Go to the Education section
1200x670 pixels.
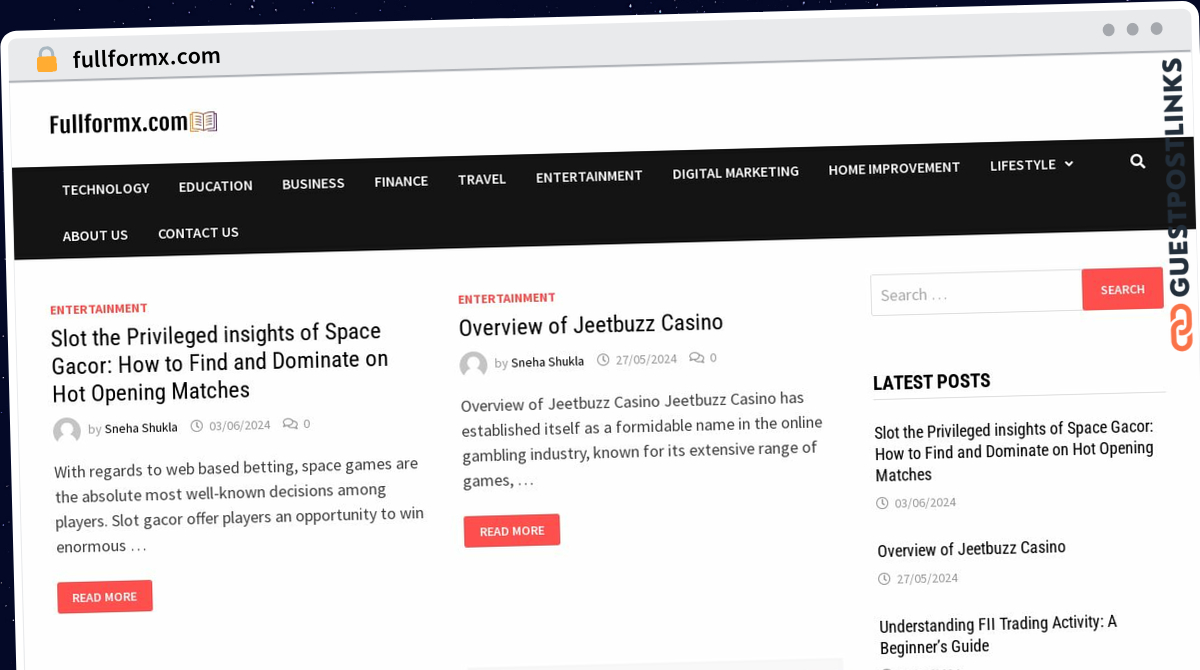point(215,186)
